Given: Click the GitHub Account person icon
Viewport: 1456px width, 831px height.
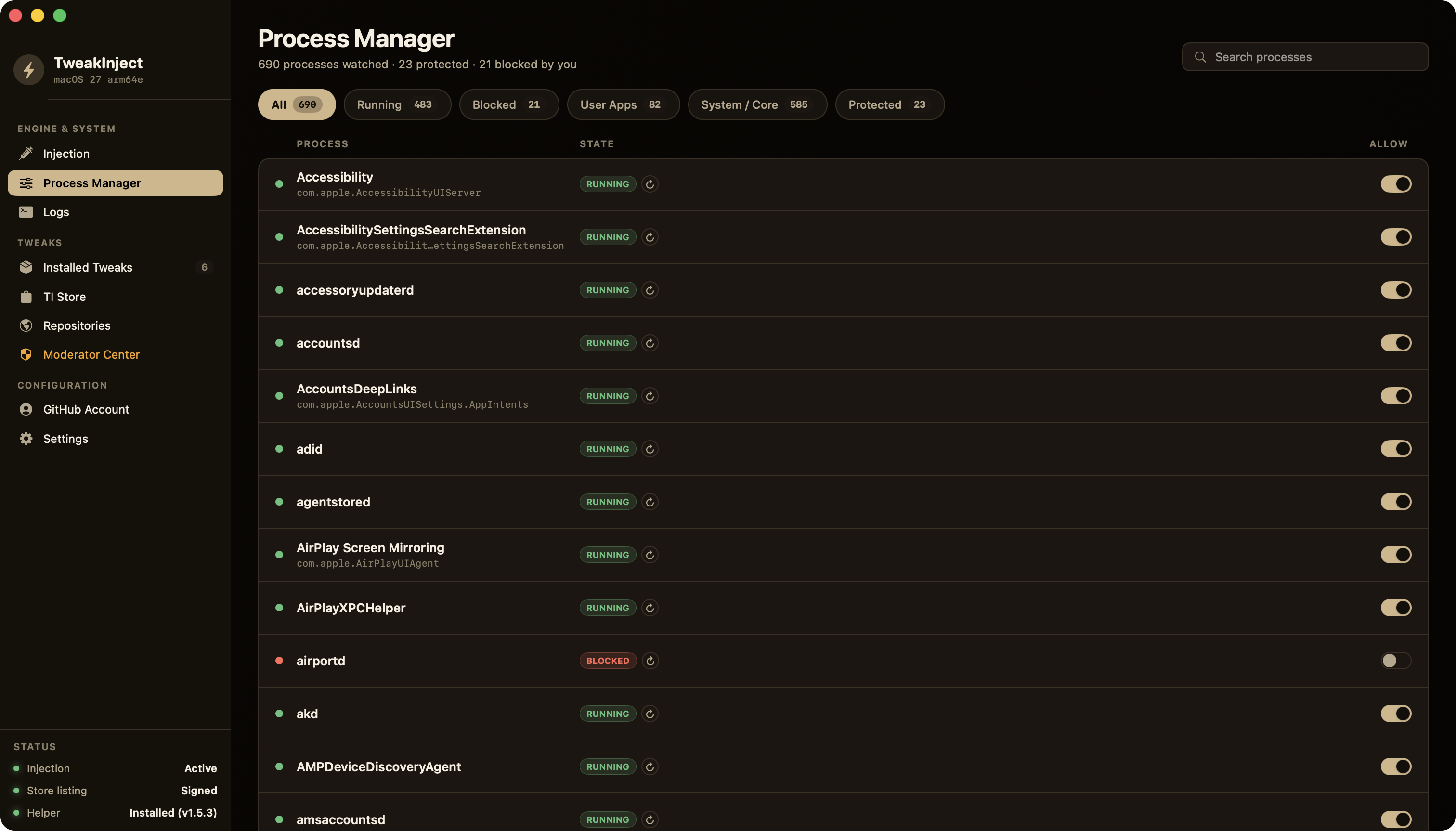Looking at the screenshot, I should pyautogui.click(x=26, y=409).
